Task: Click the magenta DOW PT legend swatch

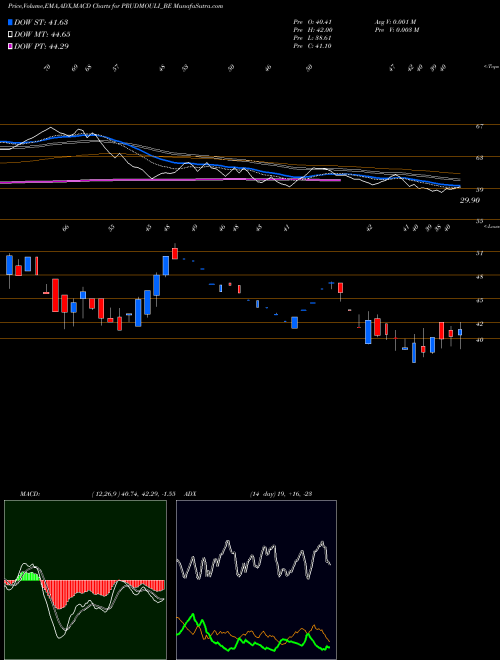Action: tap(11, 46)
